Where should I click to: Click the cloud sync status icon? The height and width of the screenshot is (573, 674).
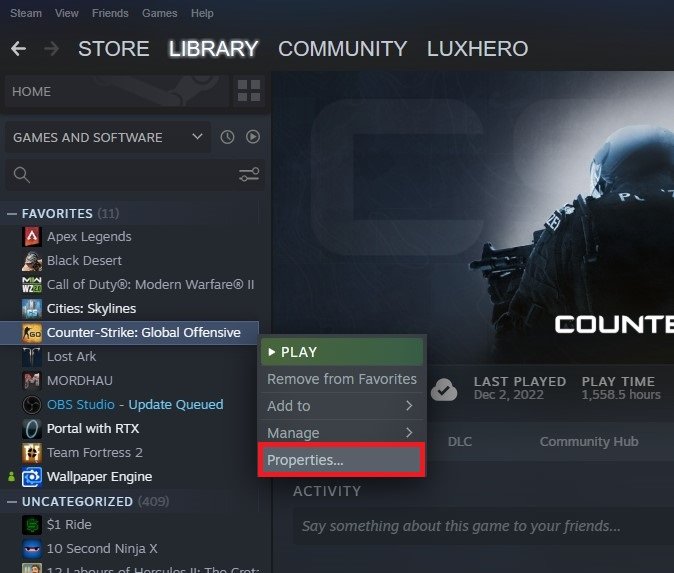pos(444,389)
